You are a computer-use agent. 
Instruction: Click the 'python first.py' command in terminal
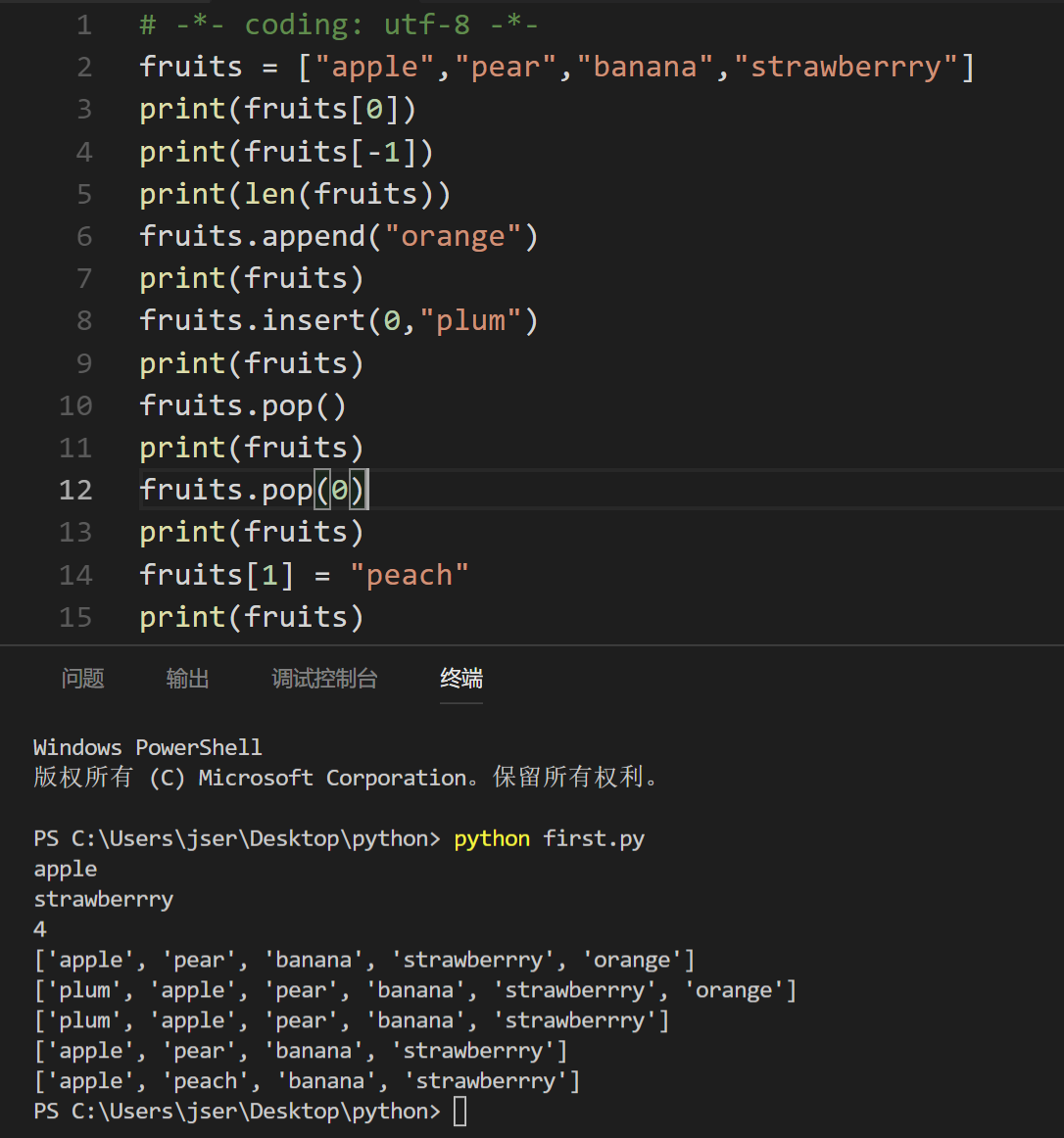tap(549, 839)
